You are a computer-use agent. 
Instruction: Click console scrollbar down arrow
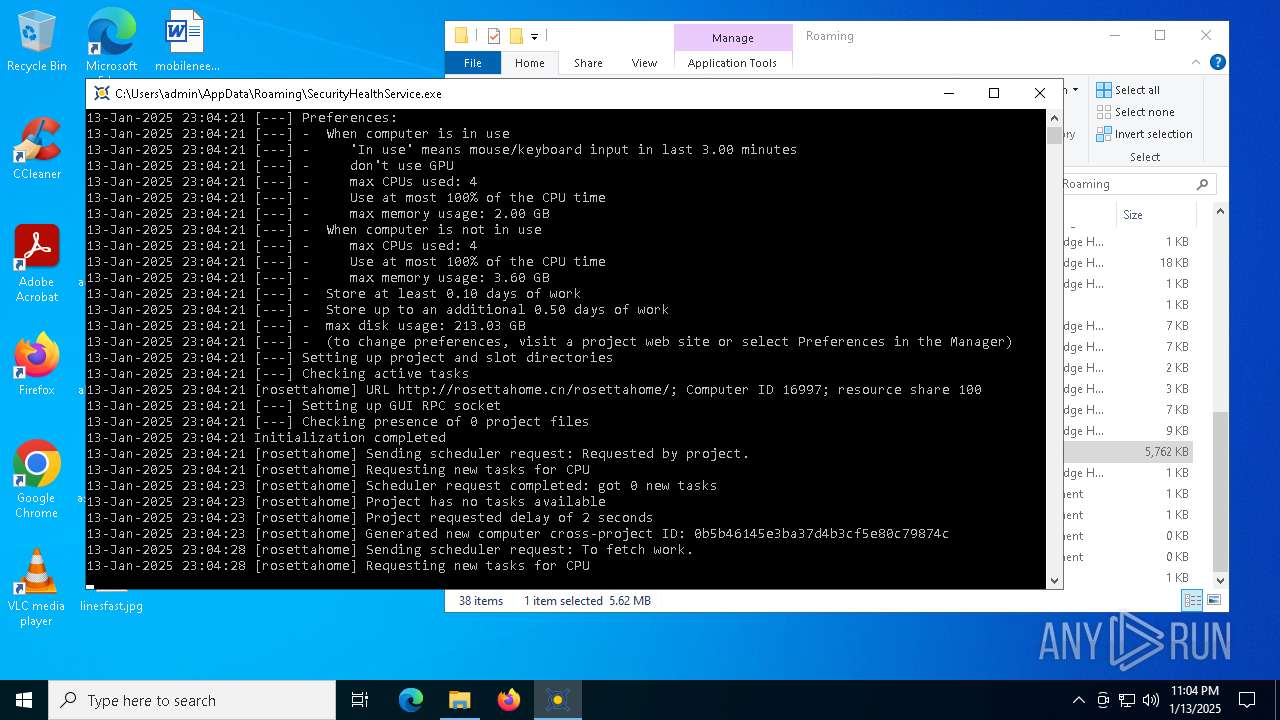coord(1054,581)
